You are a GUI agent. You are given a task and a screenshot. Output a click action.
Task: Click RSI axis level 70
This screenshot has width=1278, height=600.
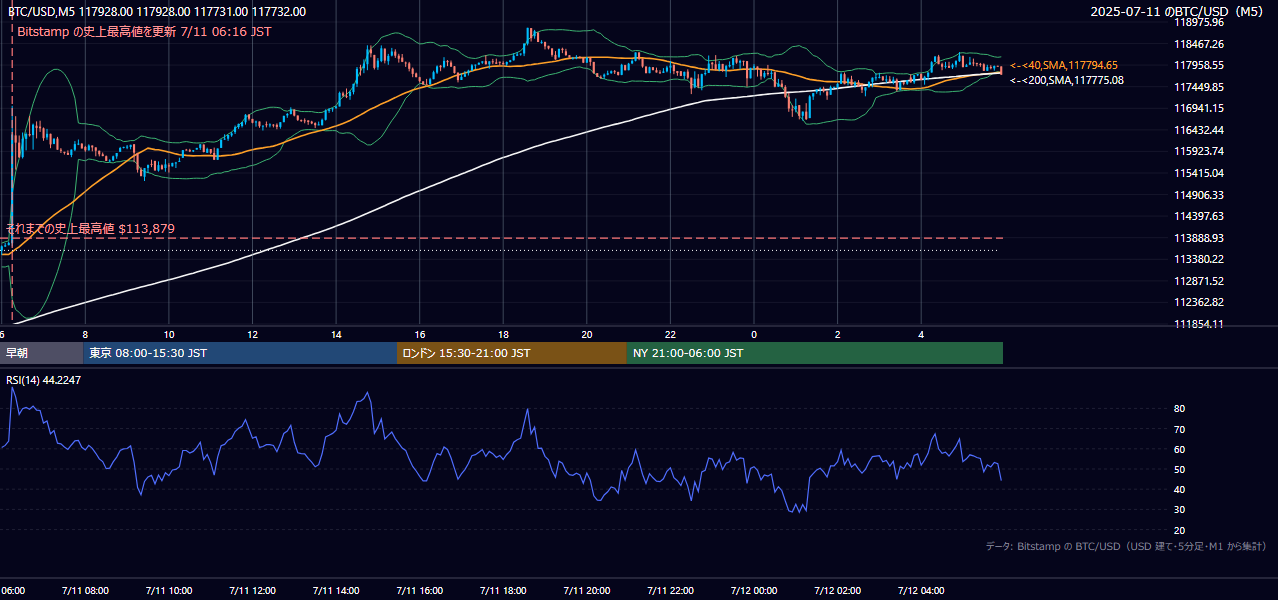click(x=1180, y=429)
